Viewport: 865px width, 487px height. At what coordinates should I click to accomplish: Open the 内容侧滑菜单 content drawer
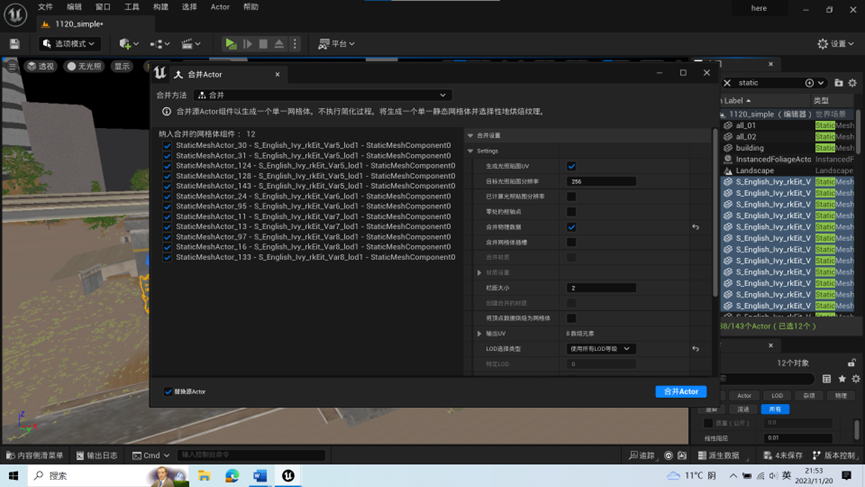click(x=34, y=455)
